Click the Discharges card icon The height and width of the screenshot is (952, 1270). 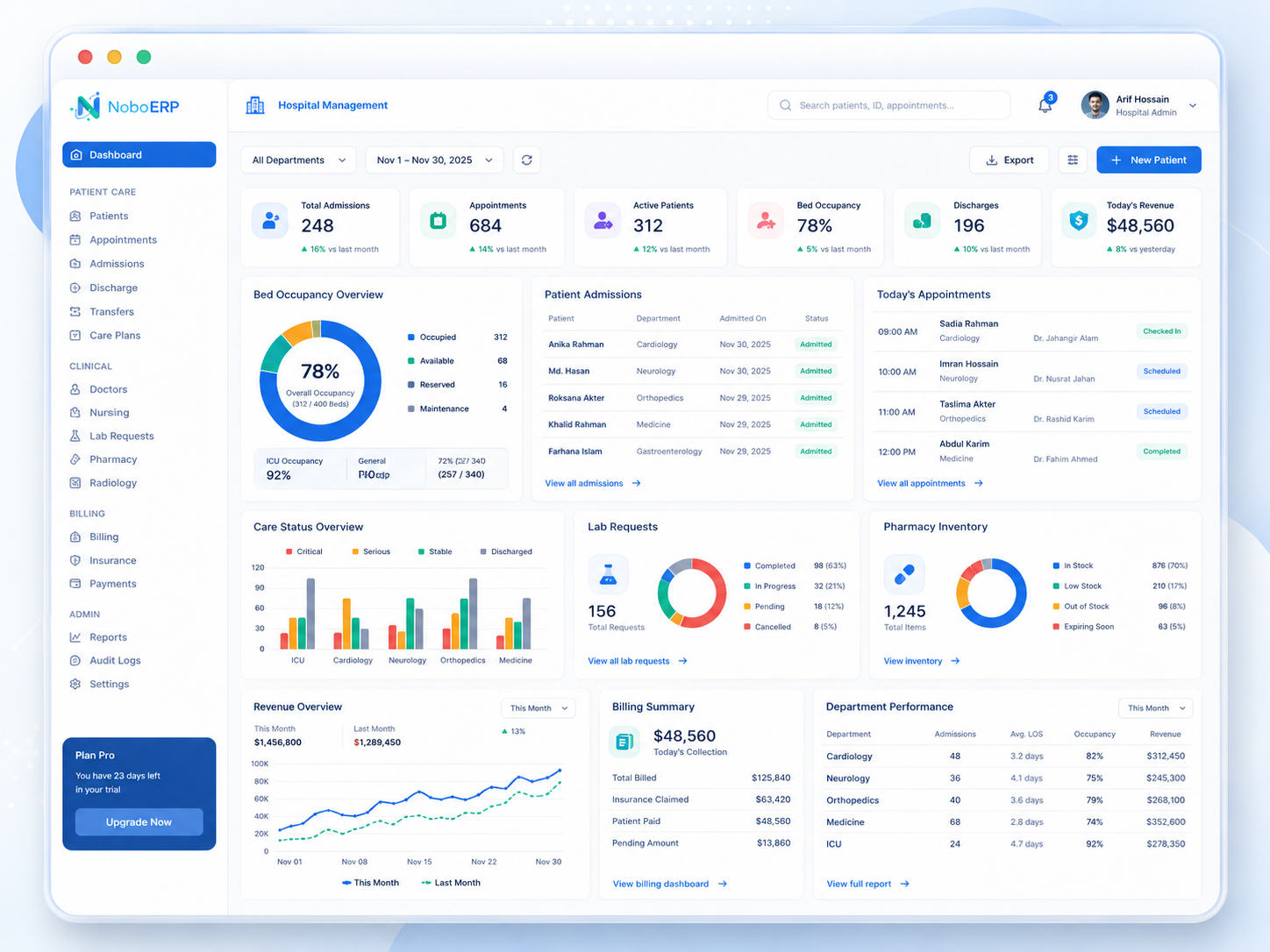[x=922, y=221]
